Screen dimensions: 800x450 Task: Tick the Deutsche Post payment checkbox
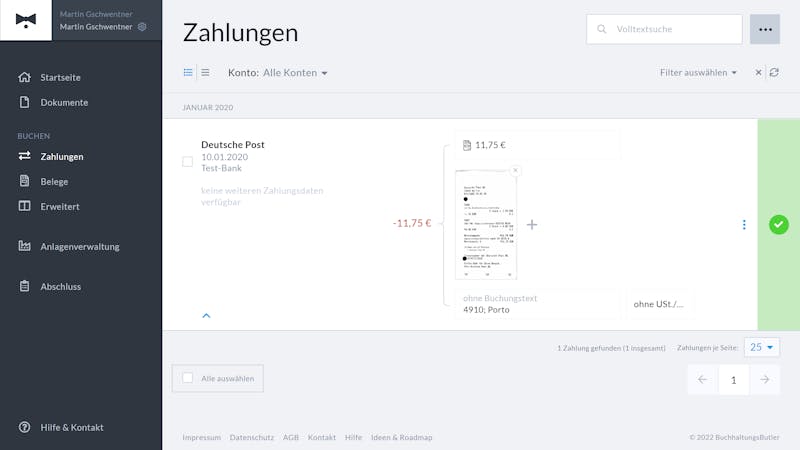click(188, 162)
